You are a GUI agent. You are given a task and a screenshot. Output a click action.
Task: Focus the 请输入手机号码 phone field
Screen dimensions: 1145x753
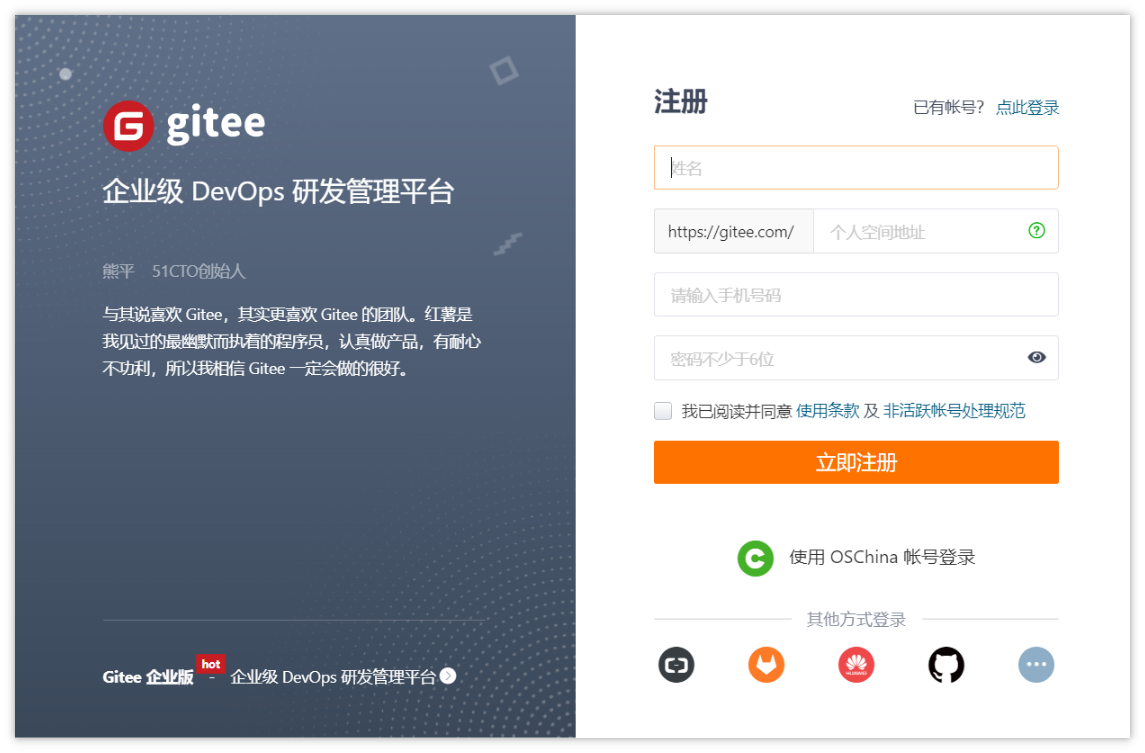(856, 295)
